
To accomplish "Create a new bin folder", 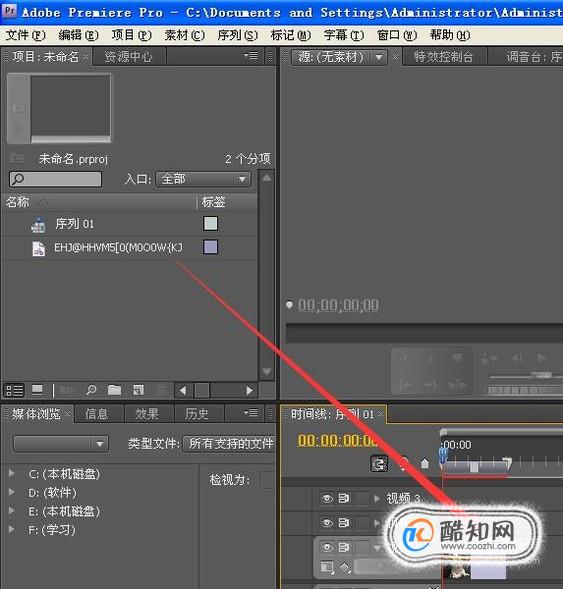I will pyautogui.click(x=114, y=390).
